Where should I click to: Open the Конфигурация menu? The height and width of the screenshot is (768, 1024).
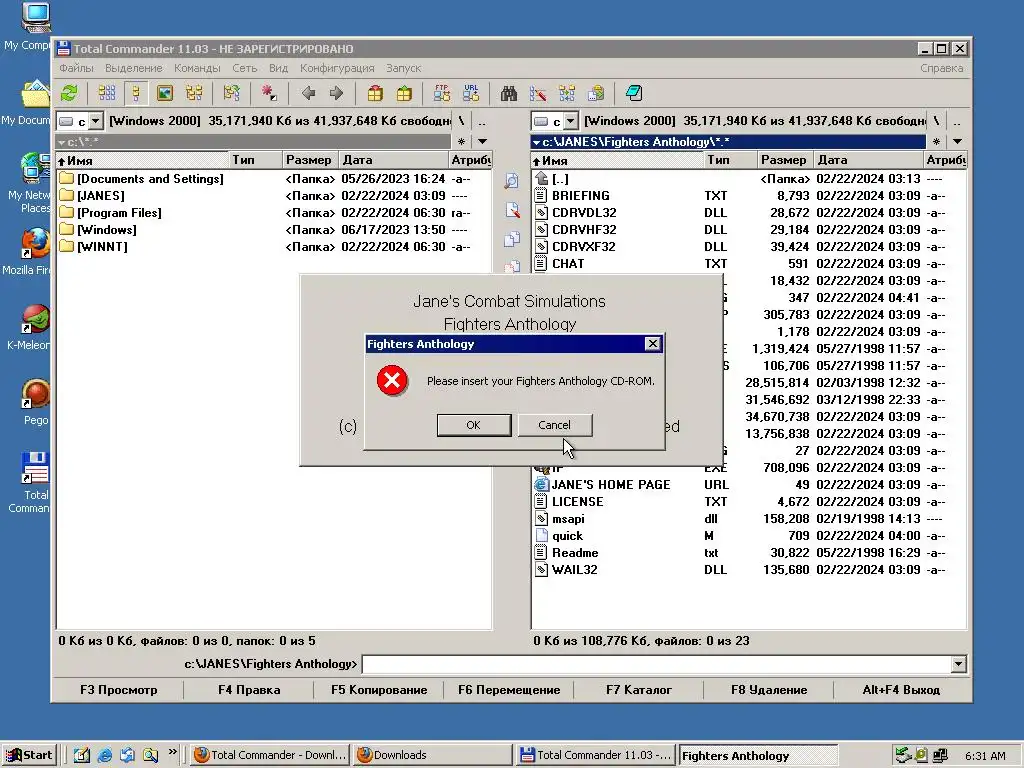pyautogui.click(x=337, y=68)
